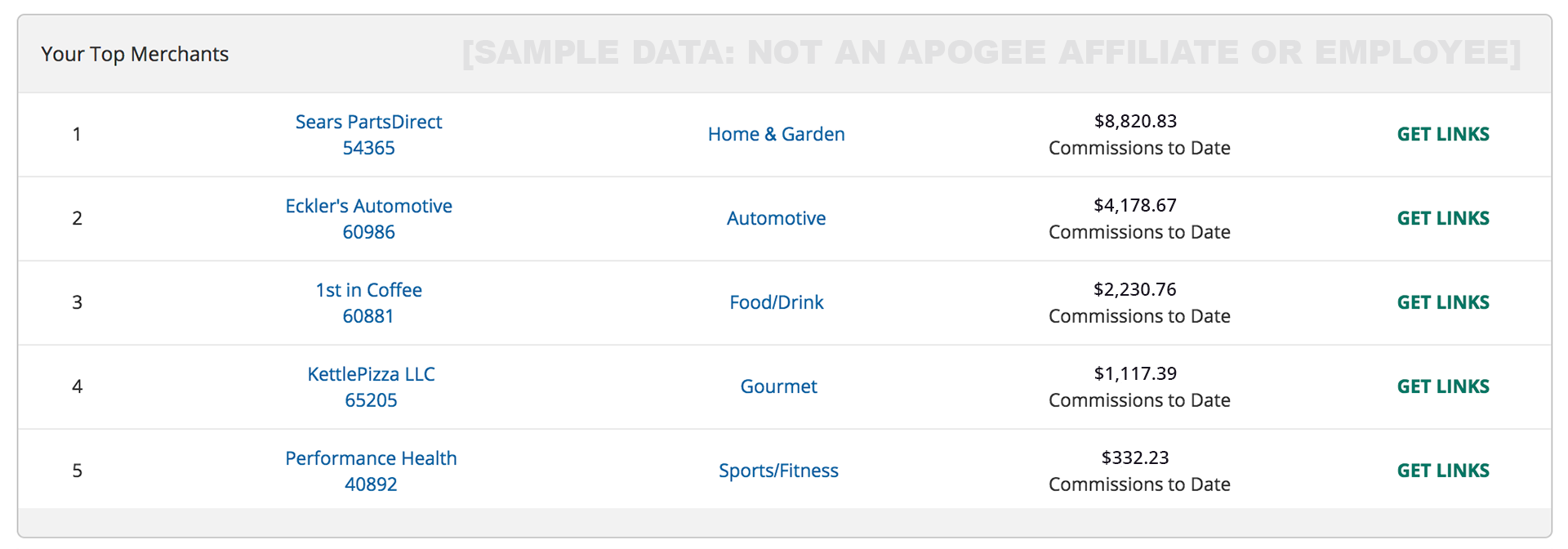View the Food/Drink category
The height and width of the screenshot is (549, 1568).
(x=776, y=302)
